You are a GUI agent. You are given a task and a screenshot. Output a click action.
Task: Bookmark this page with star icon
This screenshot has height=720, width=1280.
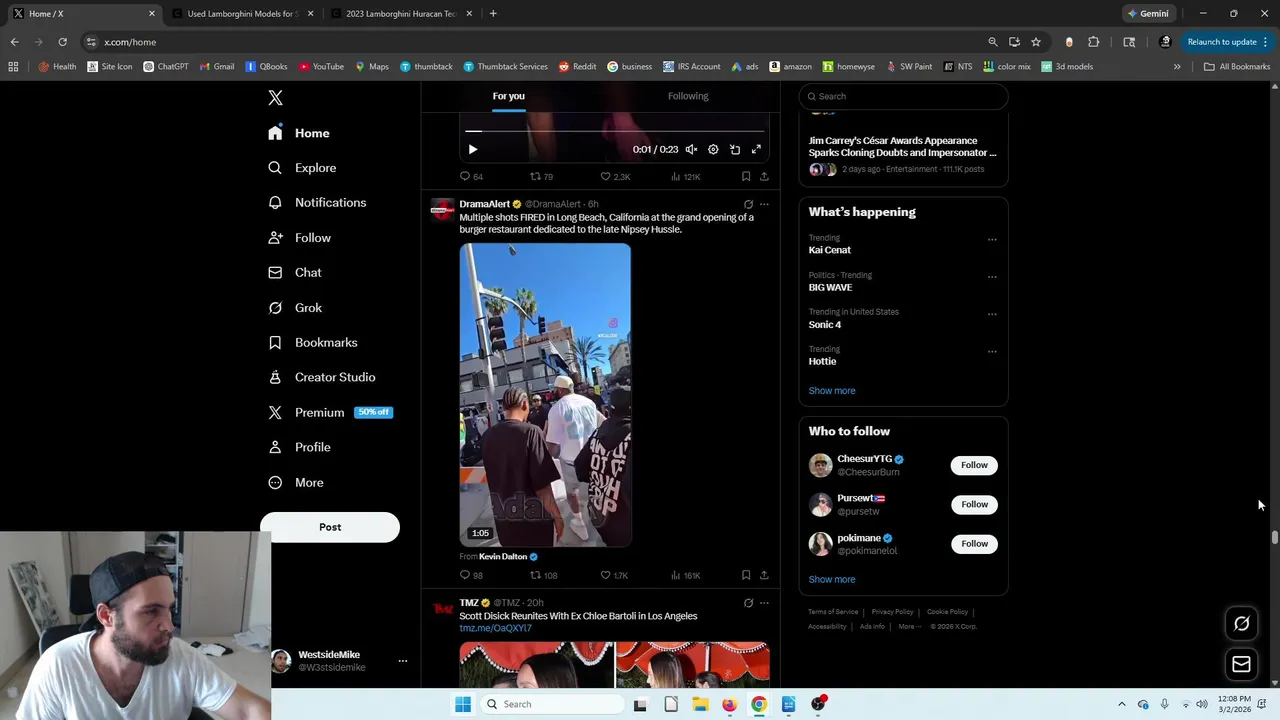click(1036, 42)
